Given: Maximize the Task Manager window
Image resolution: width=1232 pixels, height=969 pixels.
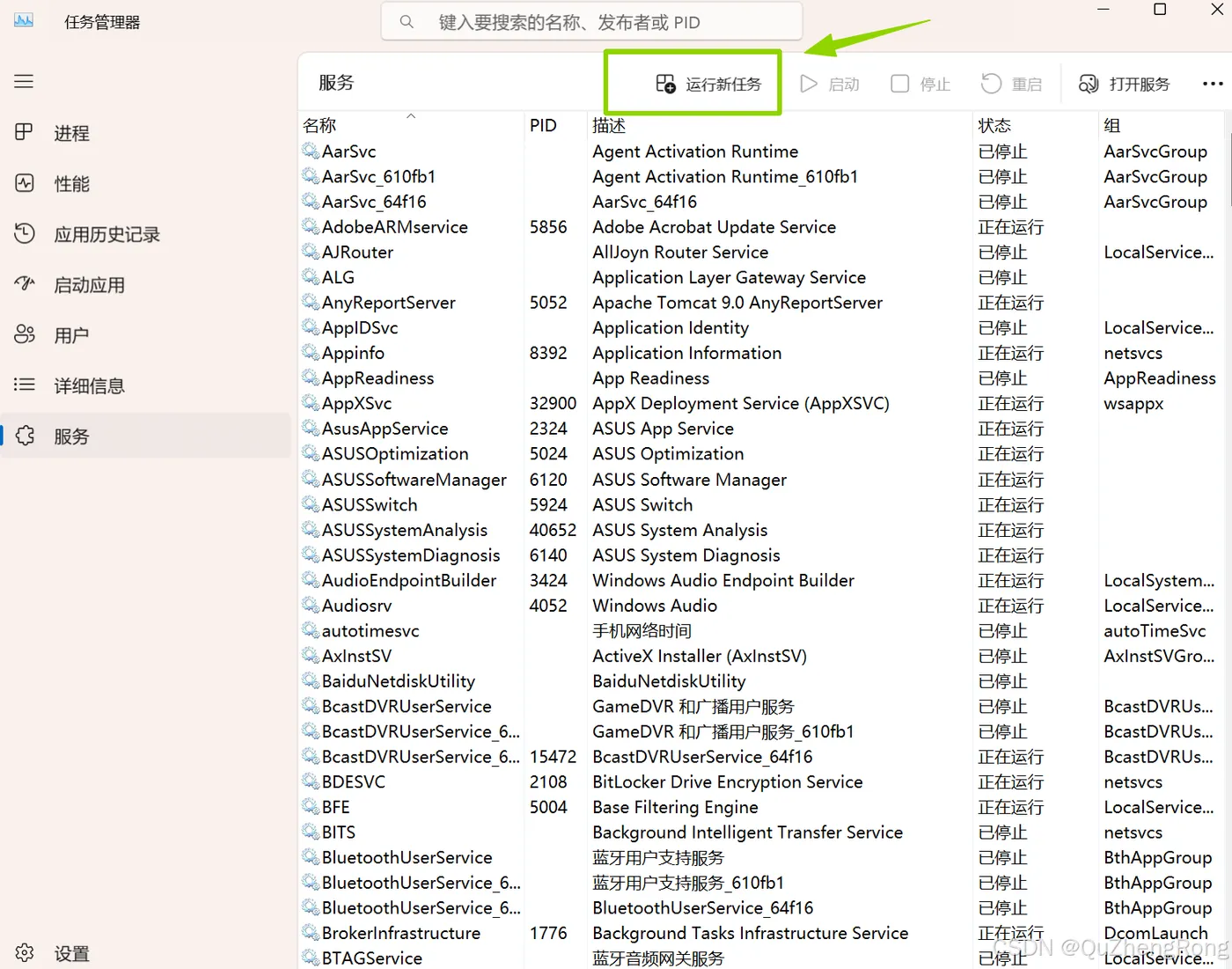Looking at the screenshot, I should click(1160, 10).
